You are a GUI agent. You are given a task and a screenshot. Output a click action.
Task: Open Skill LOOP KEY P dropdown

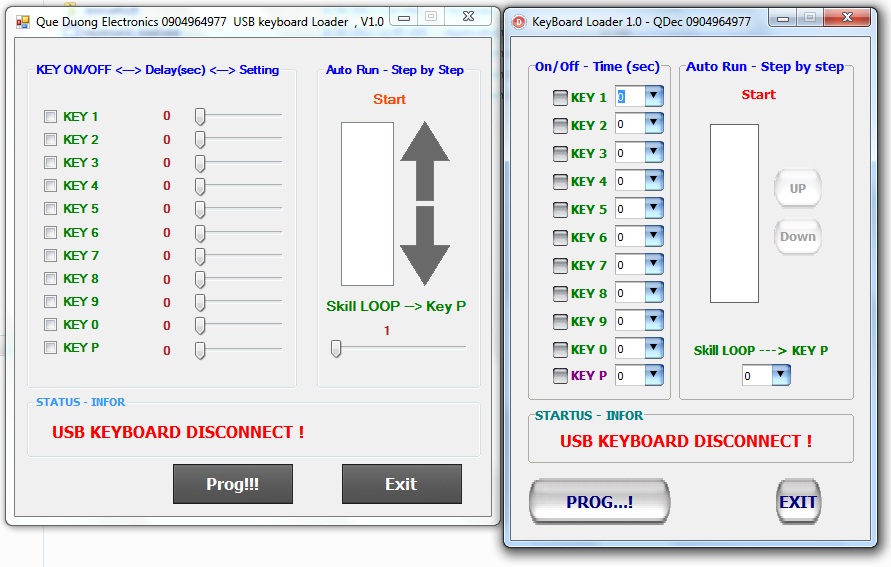[781, 375]
